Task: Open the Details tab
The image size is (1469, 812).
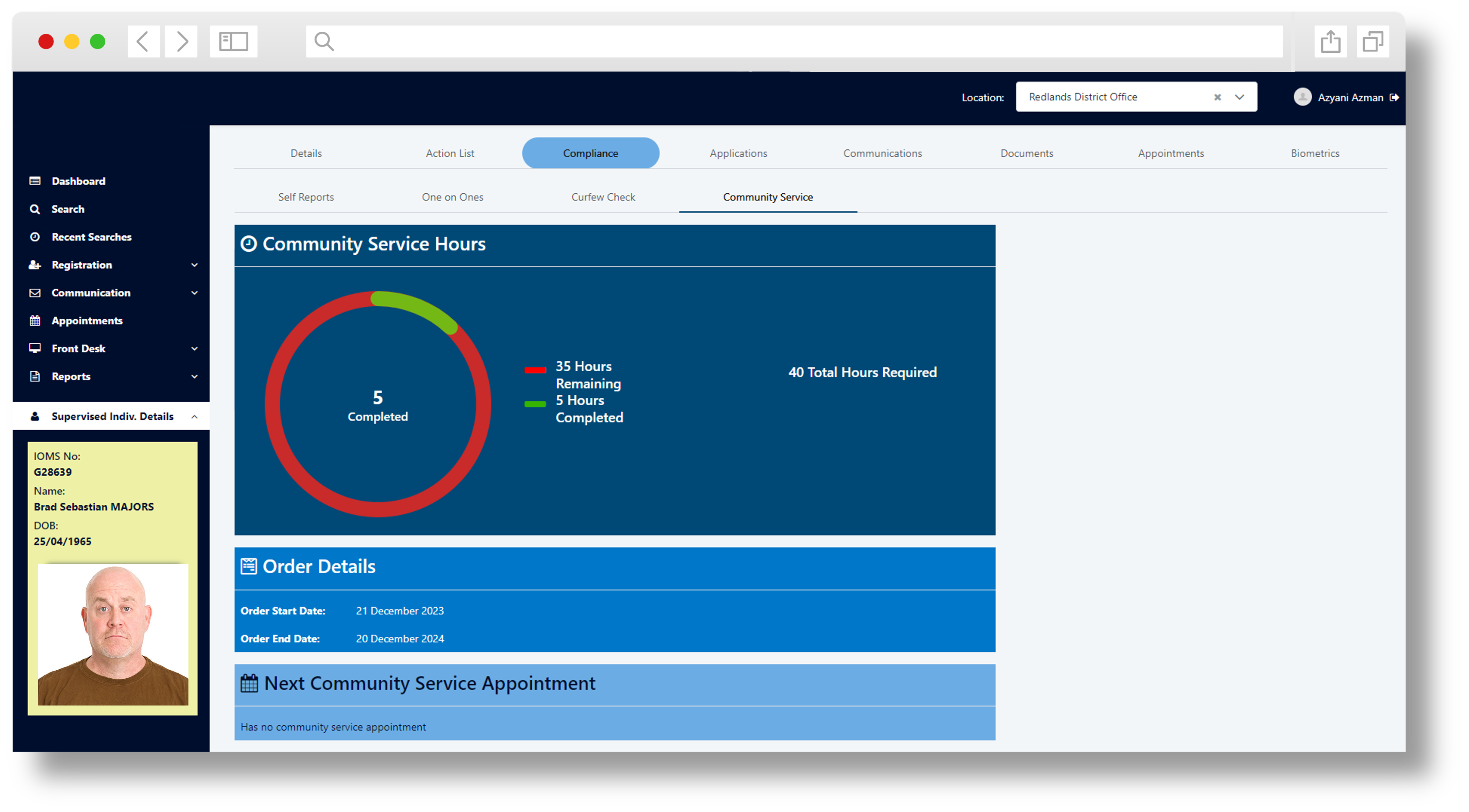Action: coord(306,154)
